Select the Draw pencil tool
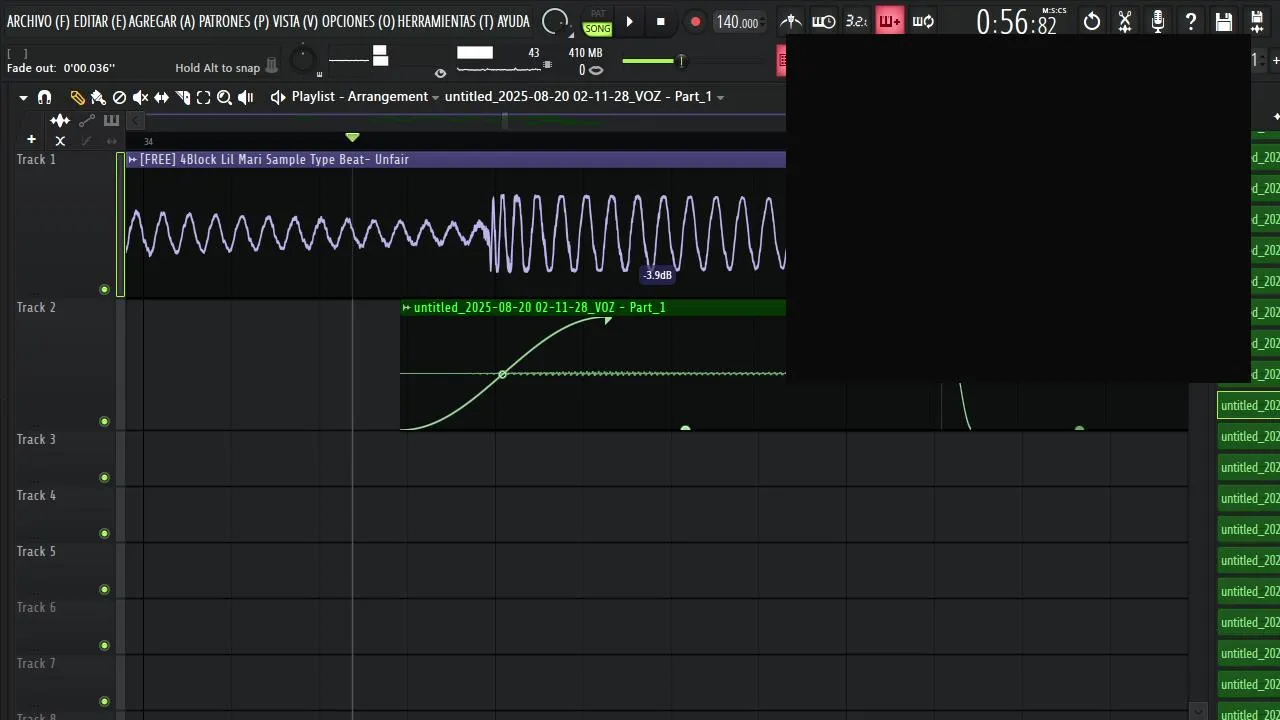This screenshot has height=720, width=1280. [77, 97]
